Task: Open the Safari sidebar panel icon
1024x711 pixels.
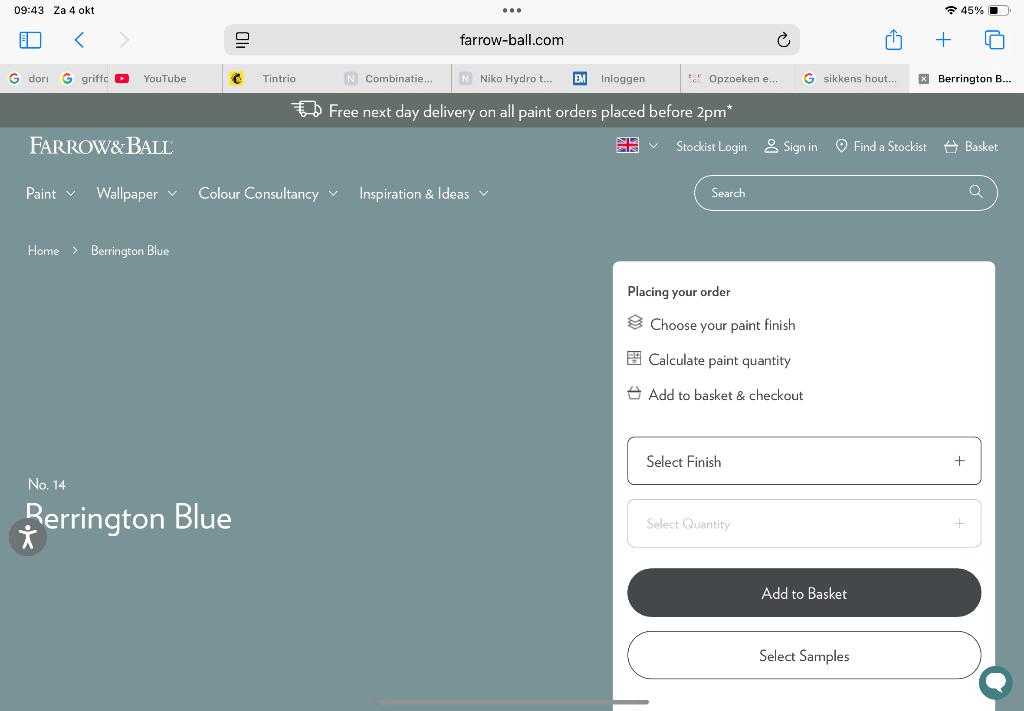Action: [x=30, y=40]
